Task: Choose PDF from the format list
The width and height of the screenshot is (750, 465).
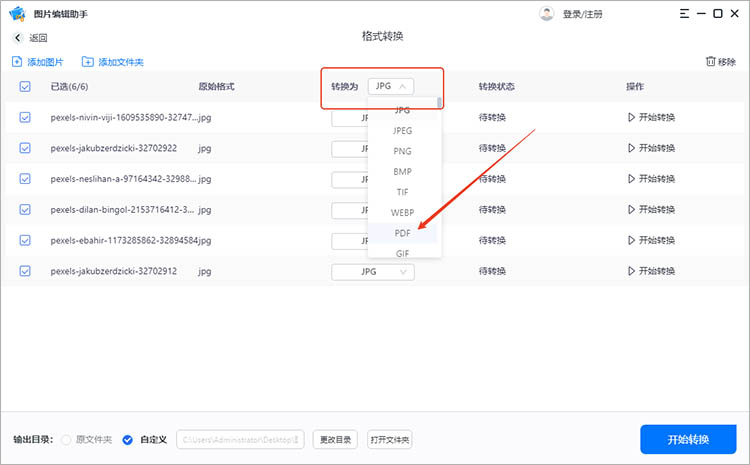Action: pos(403,233)
